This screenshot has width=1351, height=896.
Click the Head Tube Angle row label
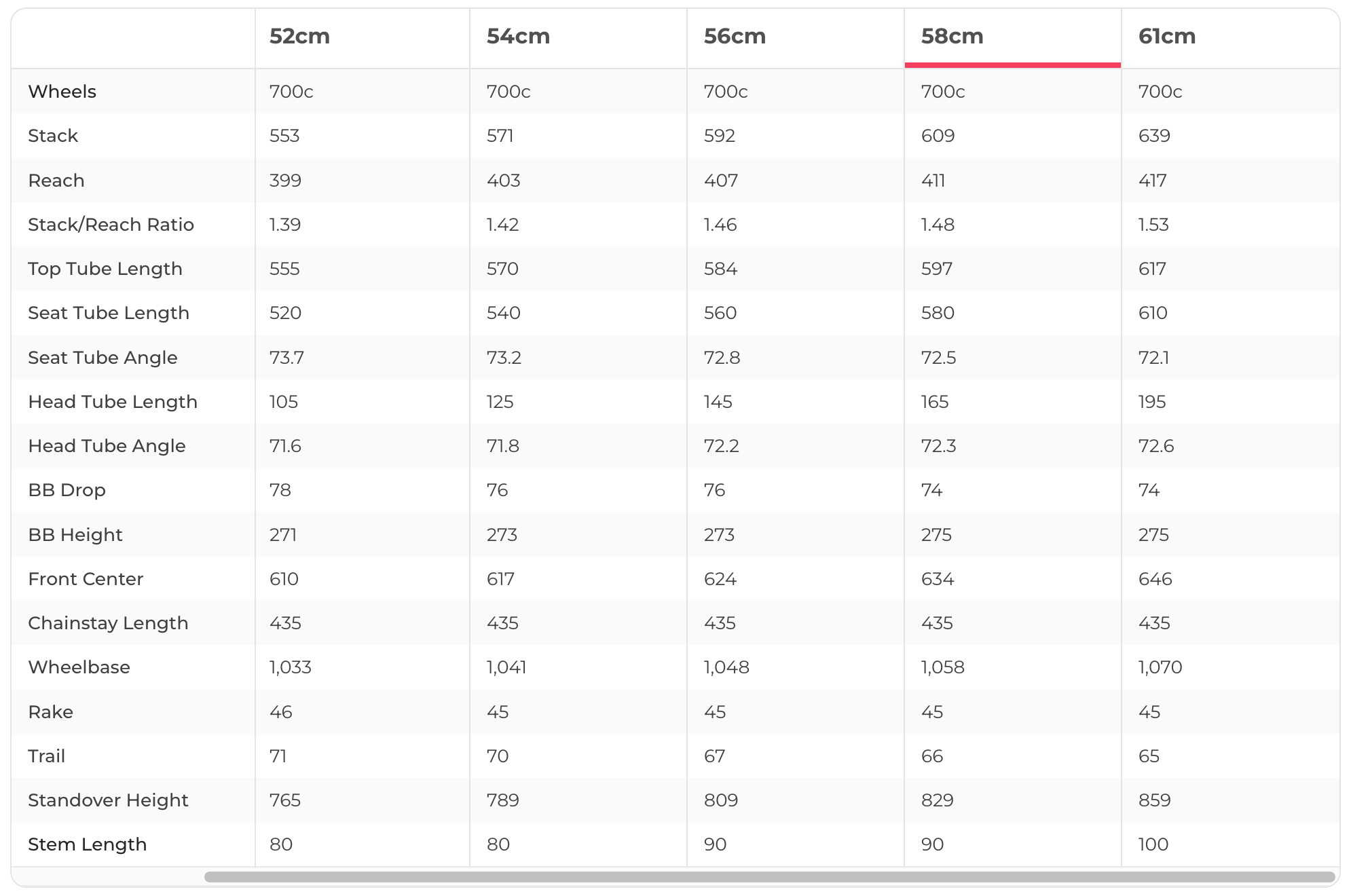coord(107,446)
